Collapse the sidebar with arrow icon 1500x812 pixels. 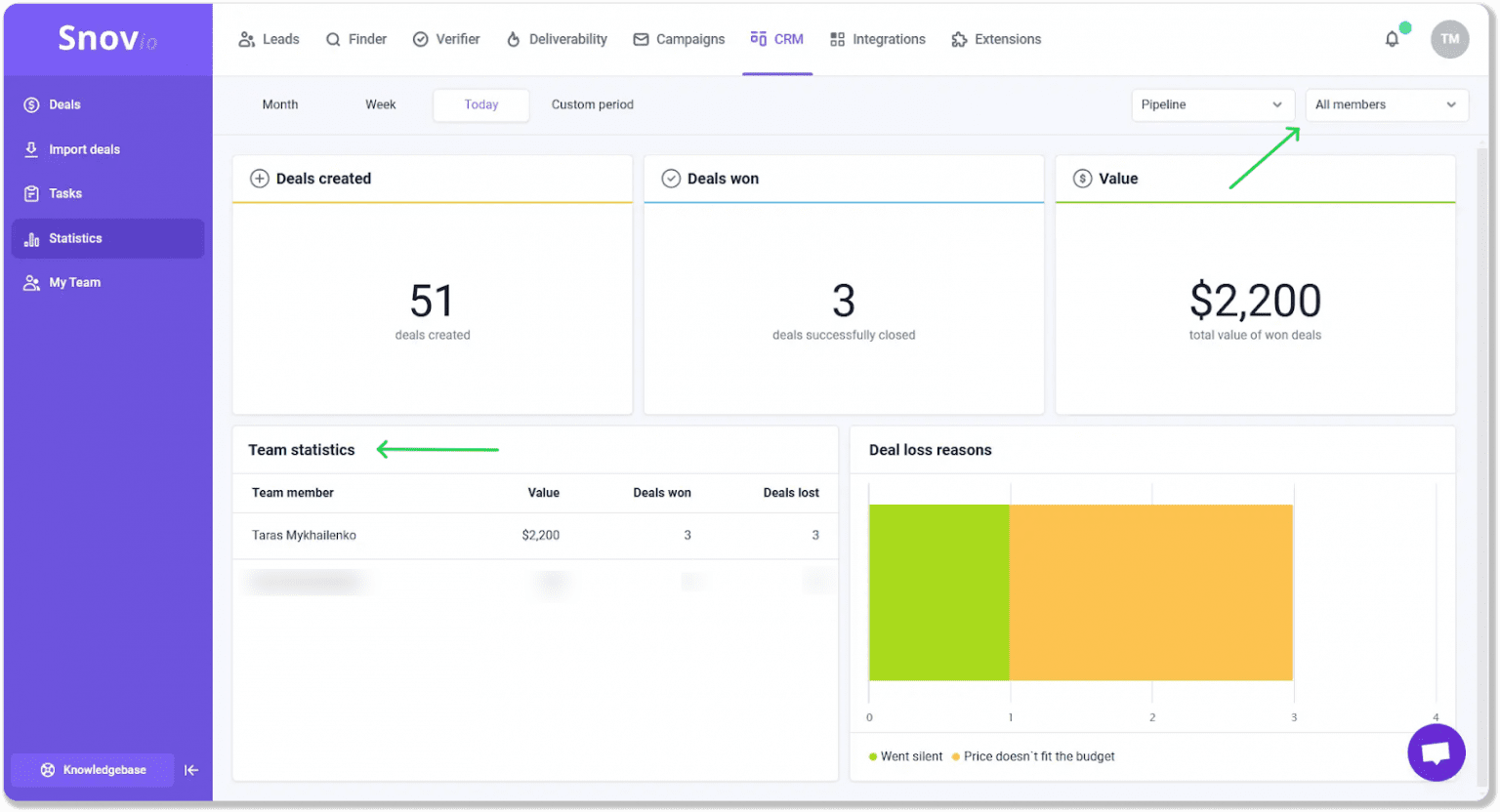pos(191,770)
